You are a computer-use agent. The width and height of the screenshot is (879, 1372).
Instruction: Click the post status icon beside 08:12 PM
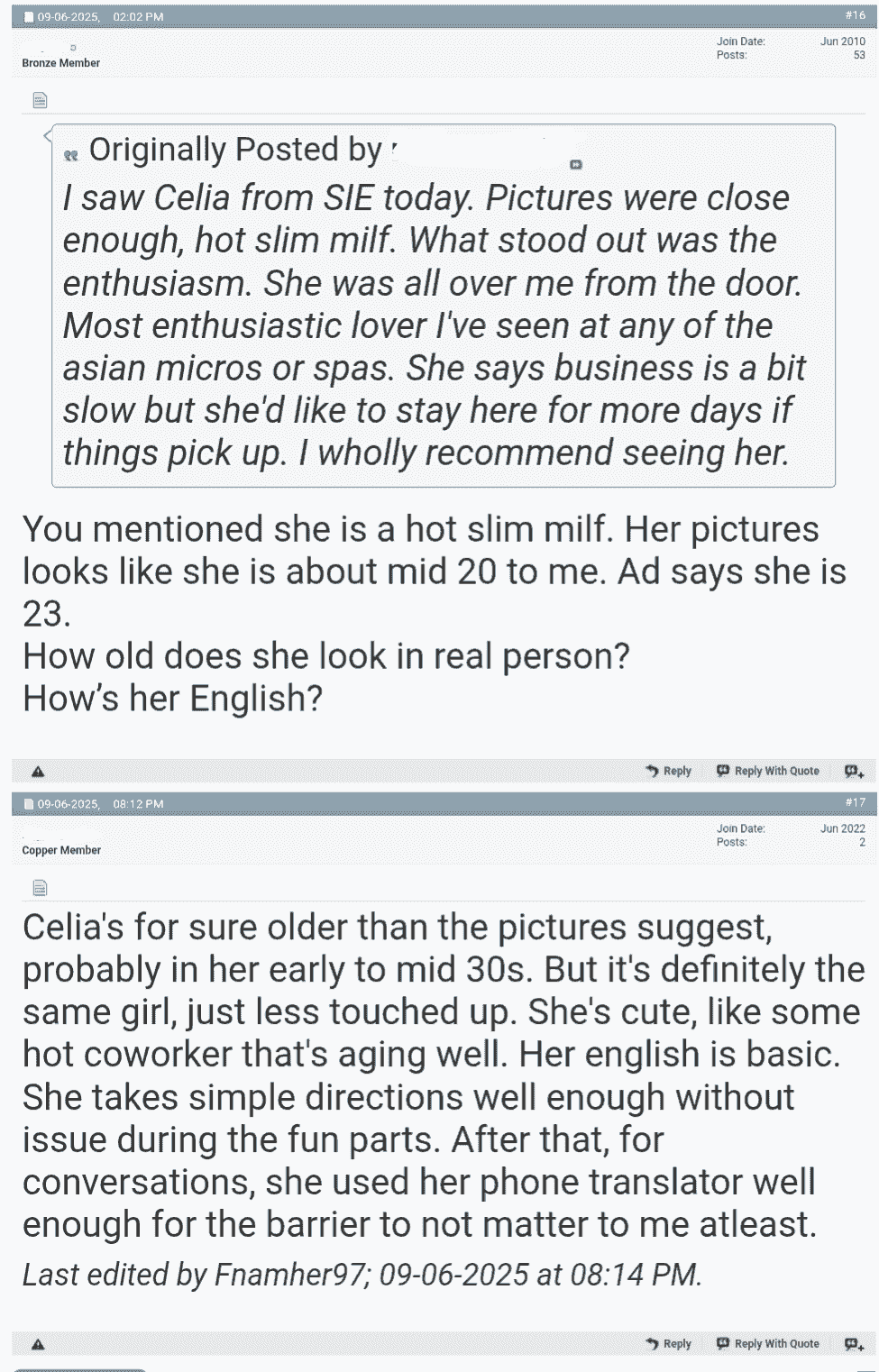coord(29,804)
